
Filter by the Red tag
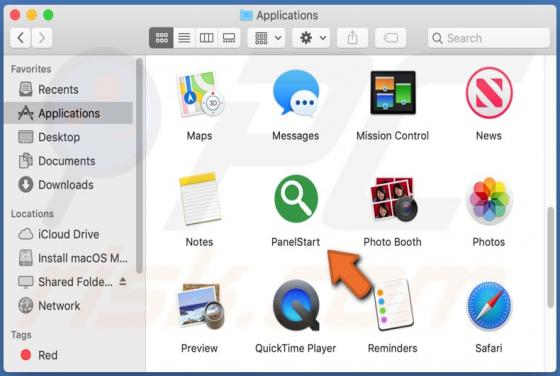pyautogui.click(x=69, y=355)
